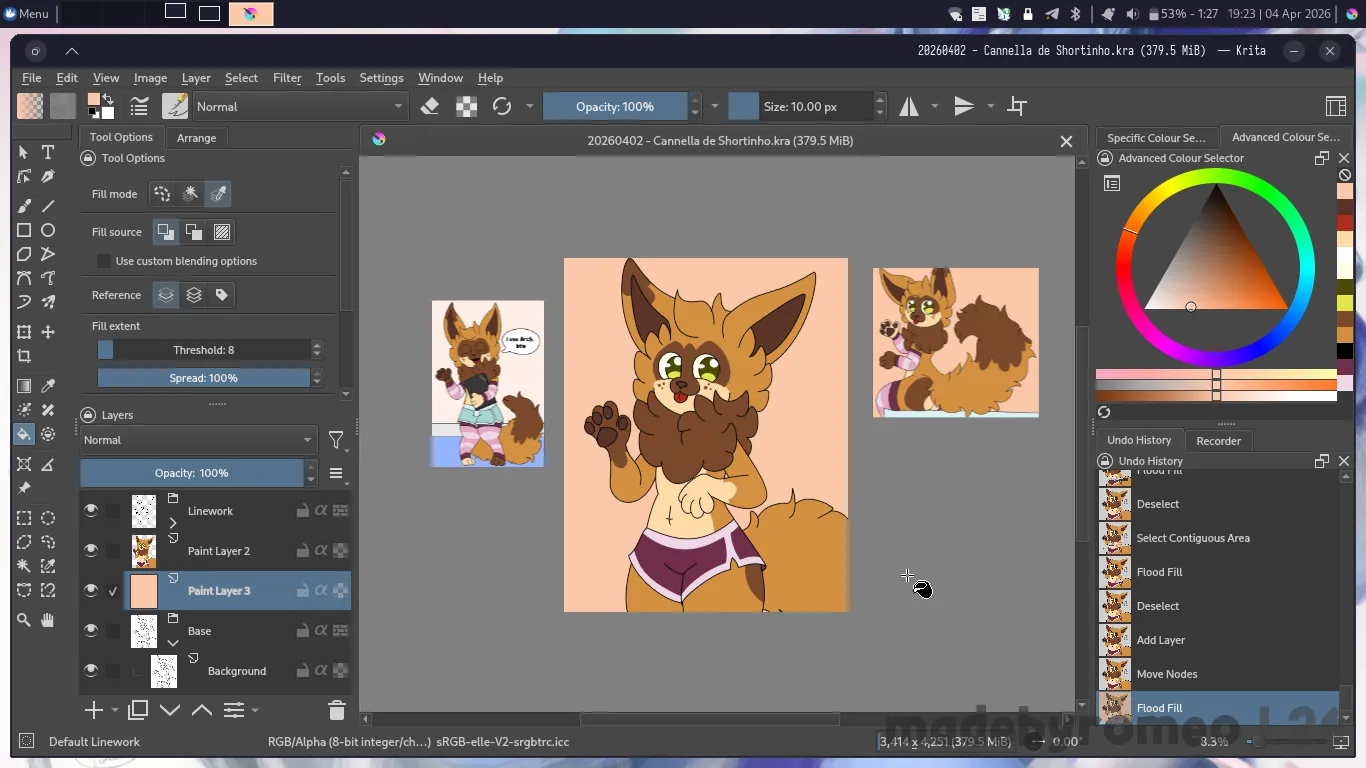
Task: Delete layer with the trash icon
Action: tap(336, 710)
